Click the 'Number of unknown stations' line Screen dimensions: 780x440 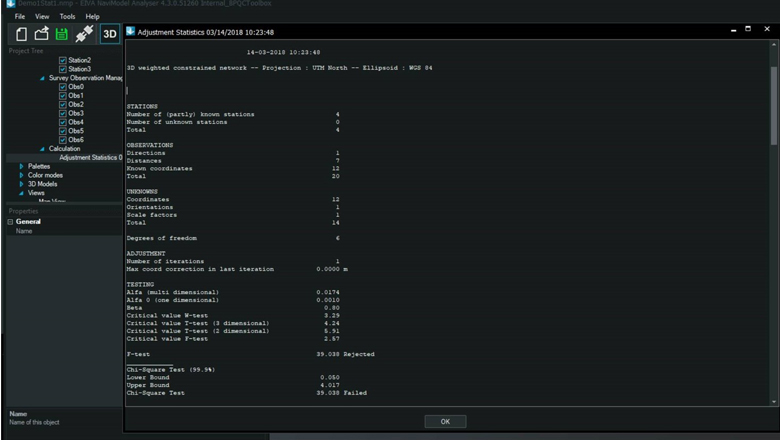(233, 122)
